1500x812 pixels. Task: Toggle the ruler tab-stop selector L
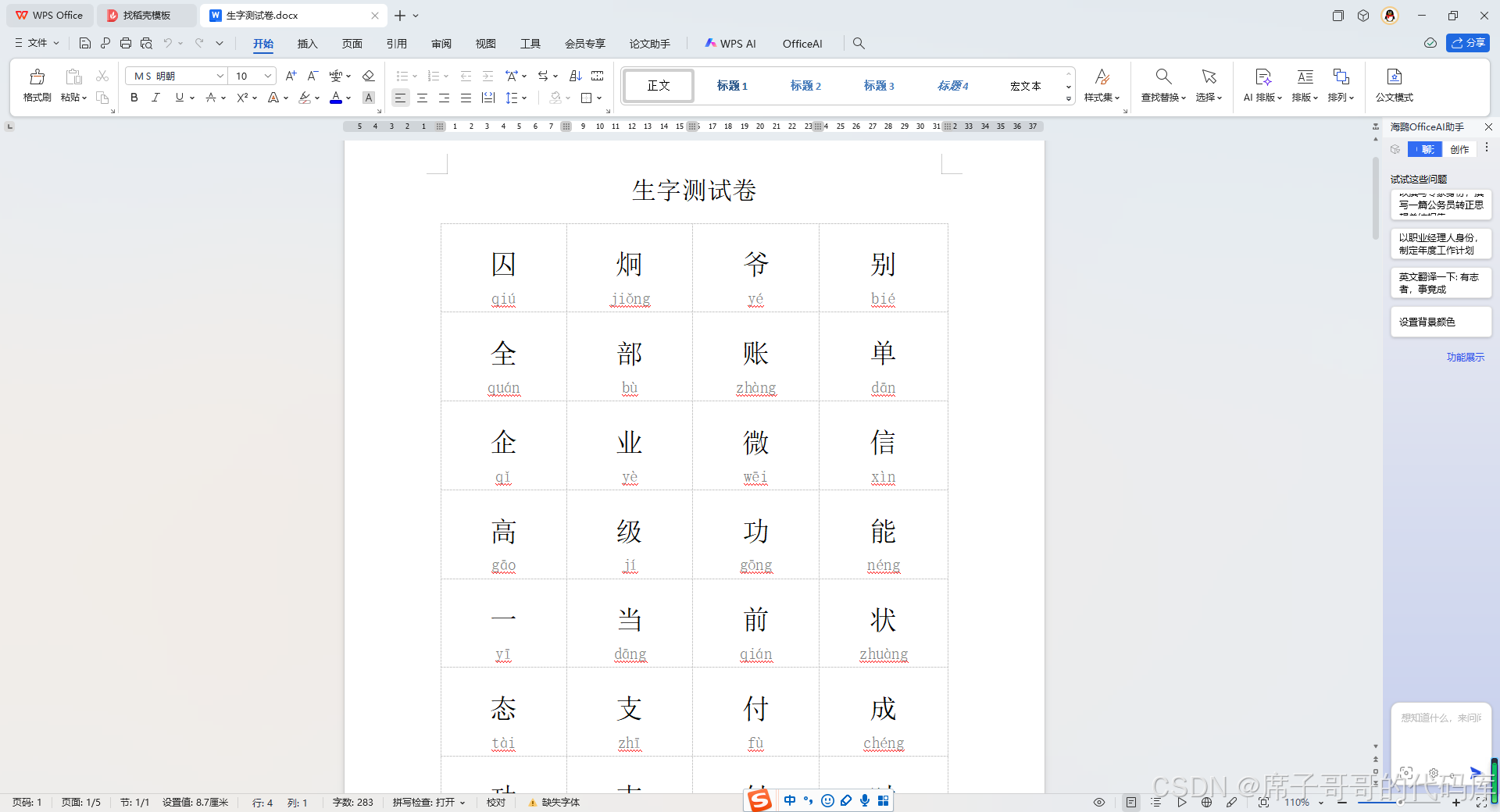pos(9,126)
